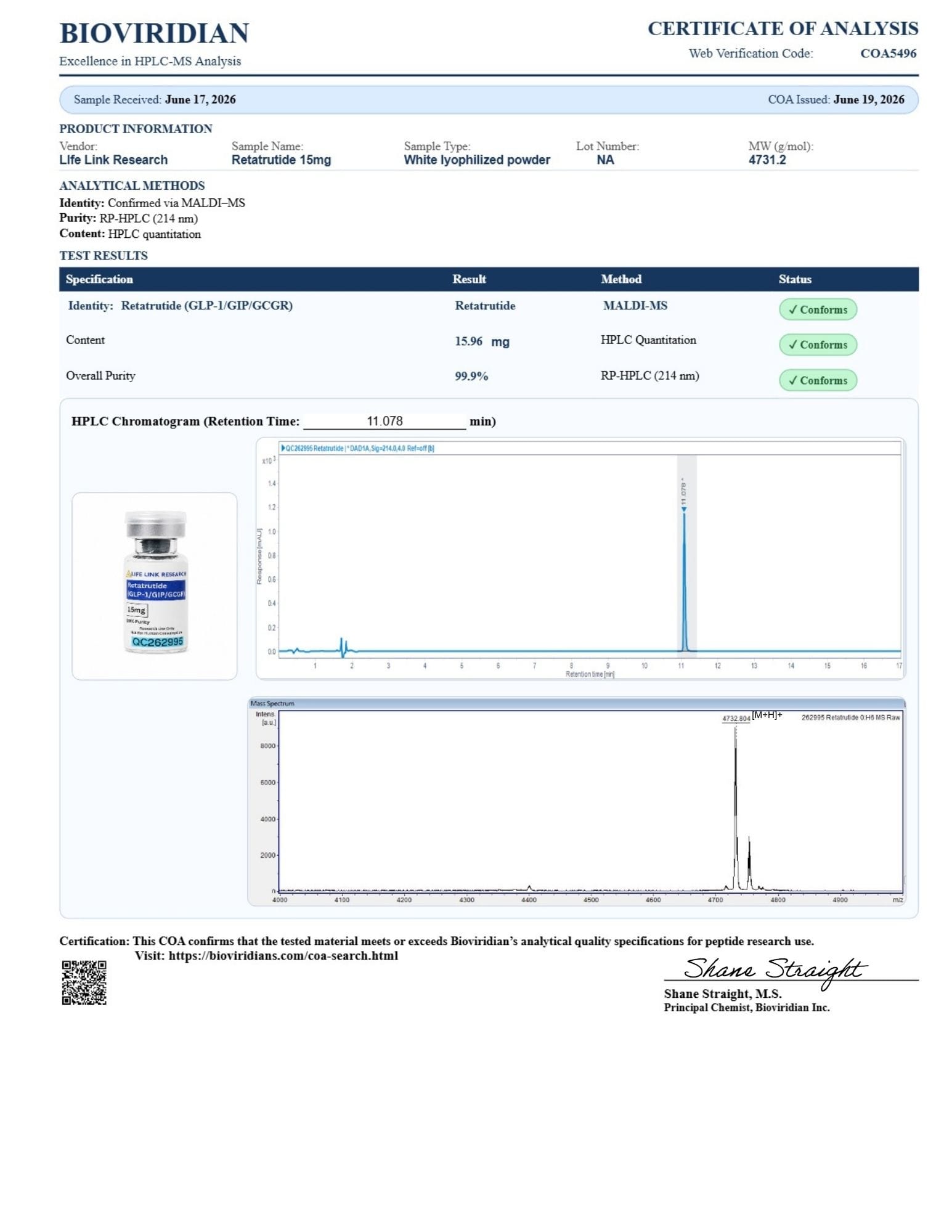Screen dimensions: 952x1232
Task: Click the Mass Spectrum panel title
Action: 272,704
